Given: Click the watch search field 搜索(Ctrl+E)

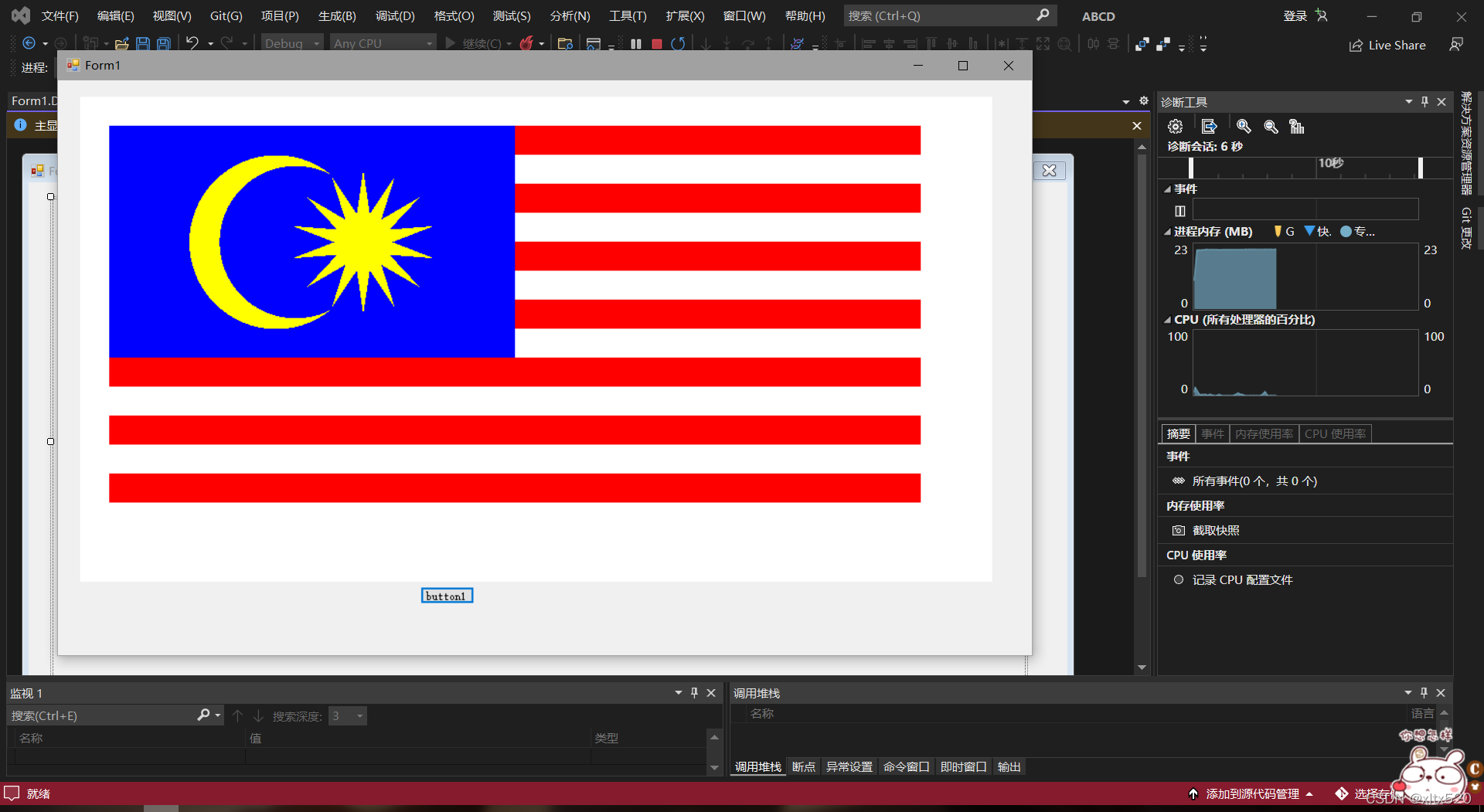Looking at the screenshot, I should (x=116, y=716).
